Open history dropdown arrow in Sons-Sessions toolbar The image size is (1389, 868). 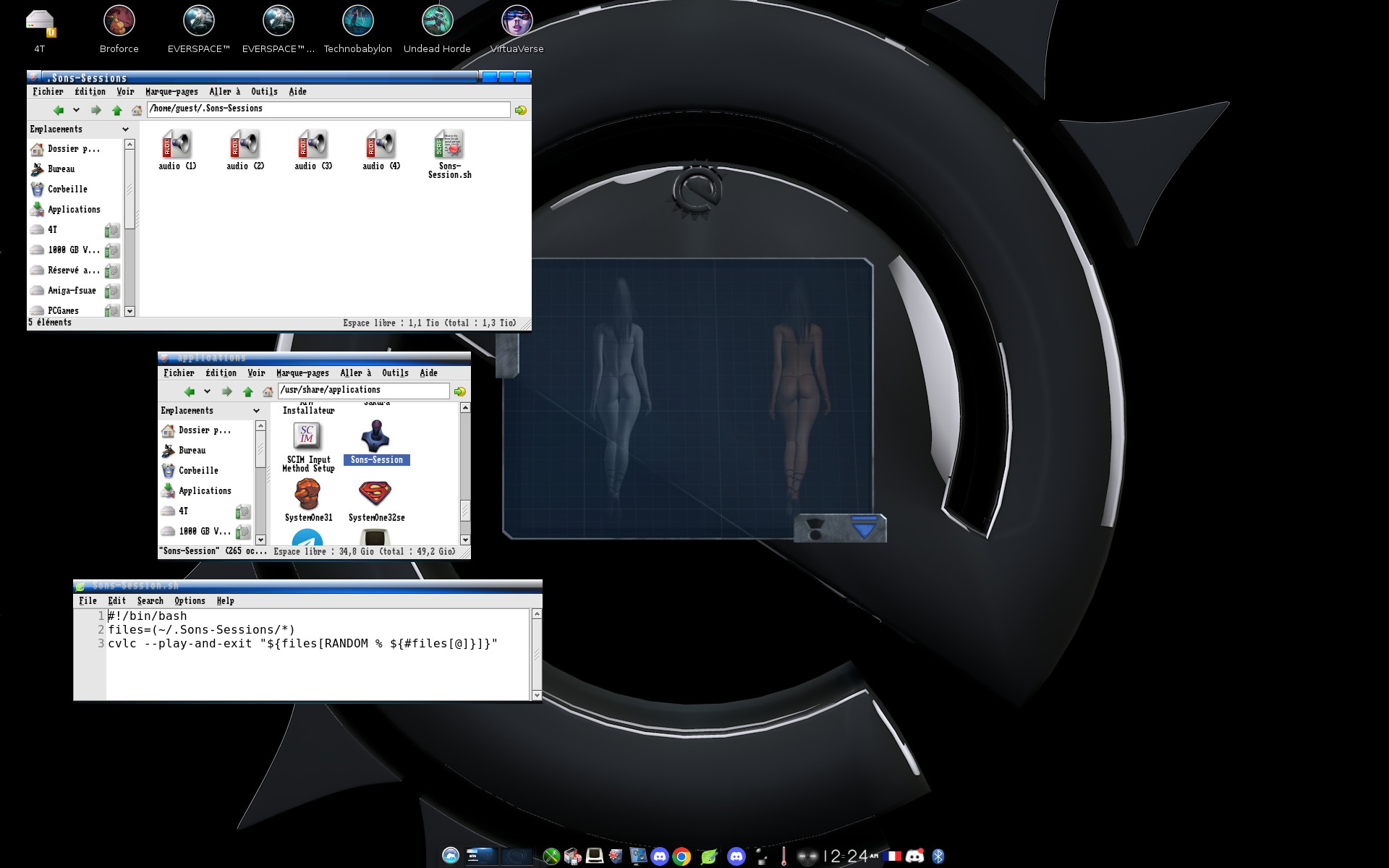[76, 110]
